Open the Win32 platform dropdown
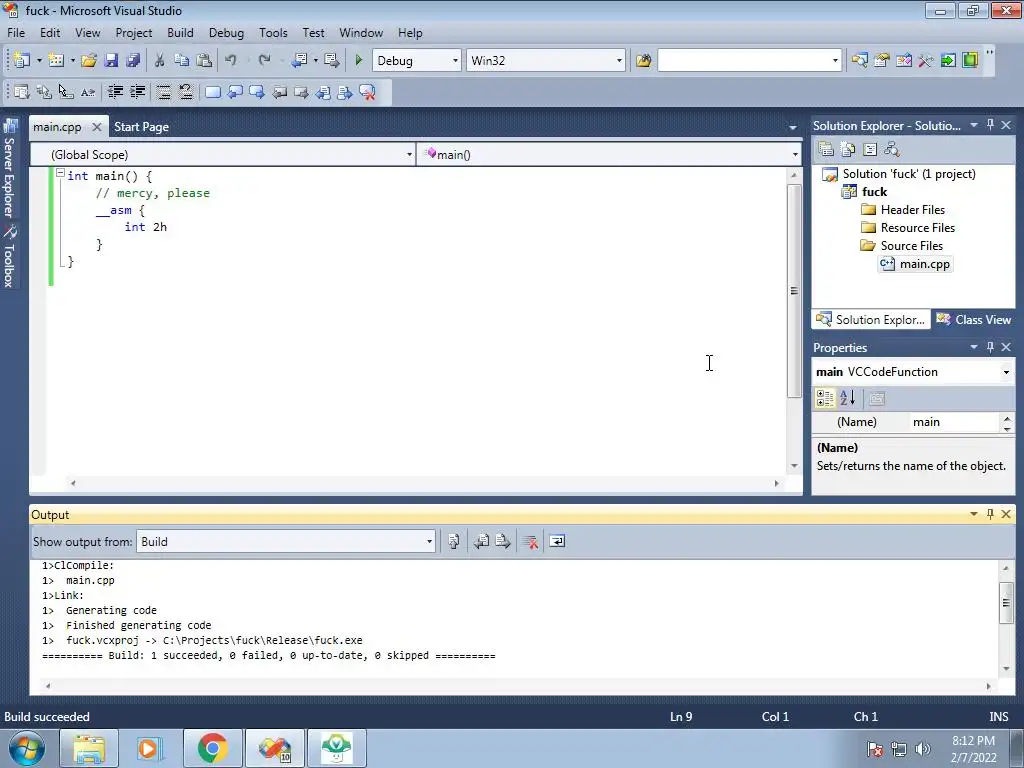 (x=619, y=61)
